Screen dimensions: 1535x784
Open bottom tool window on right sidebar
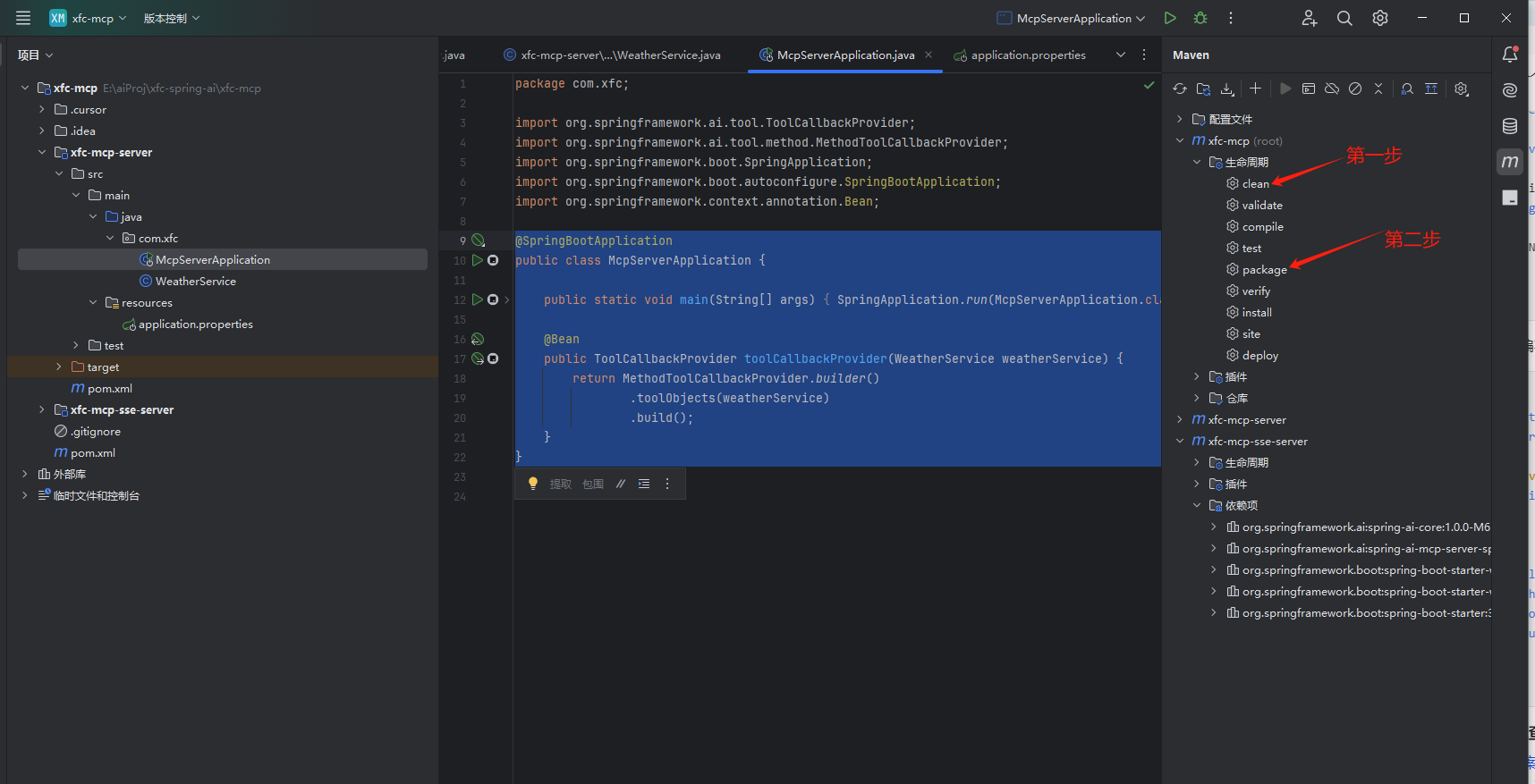pos(1510,198)
